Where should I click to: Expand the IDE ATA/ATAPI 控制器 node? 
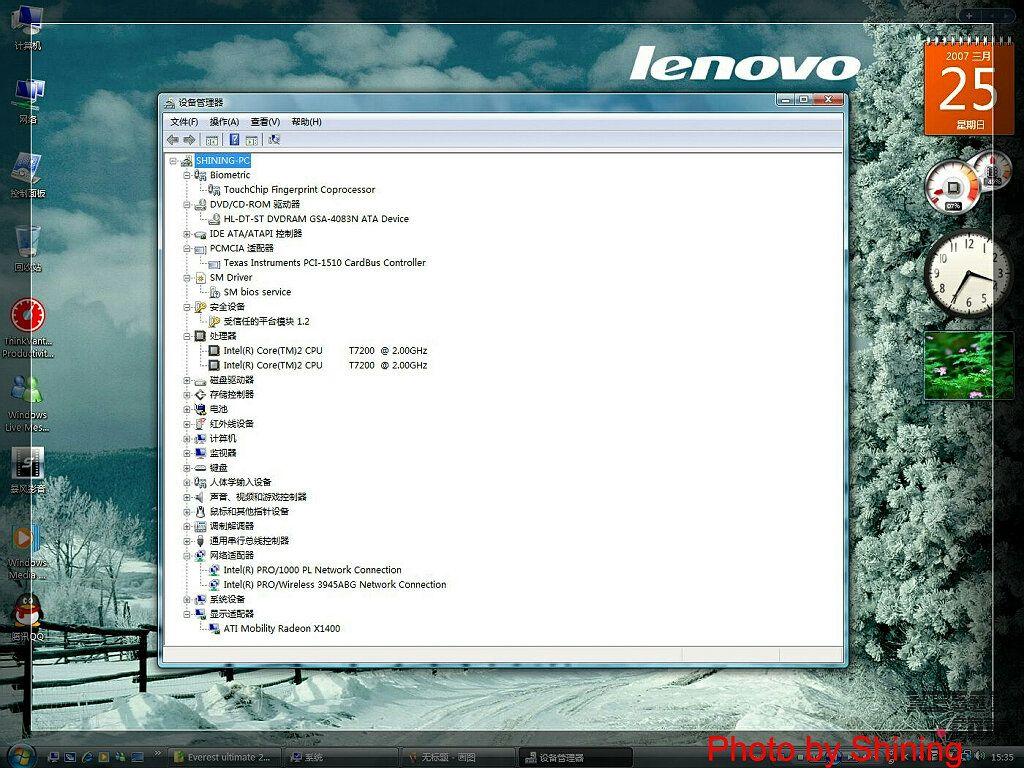(x=186, y=234)
